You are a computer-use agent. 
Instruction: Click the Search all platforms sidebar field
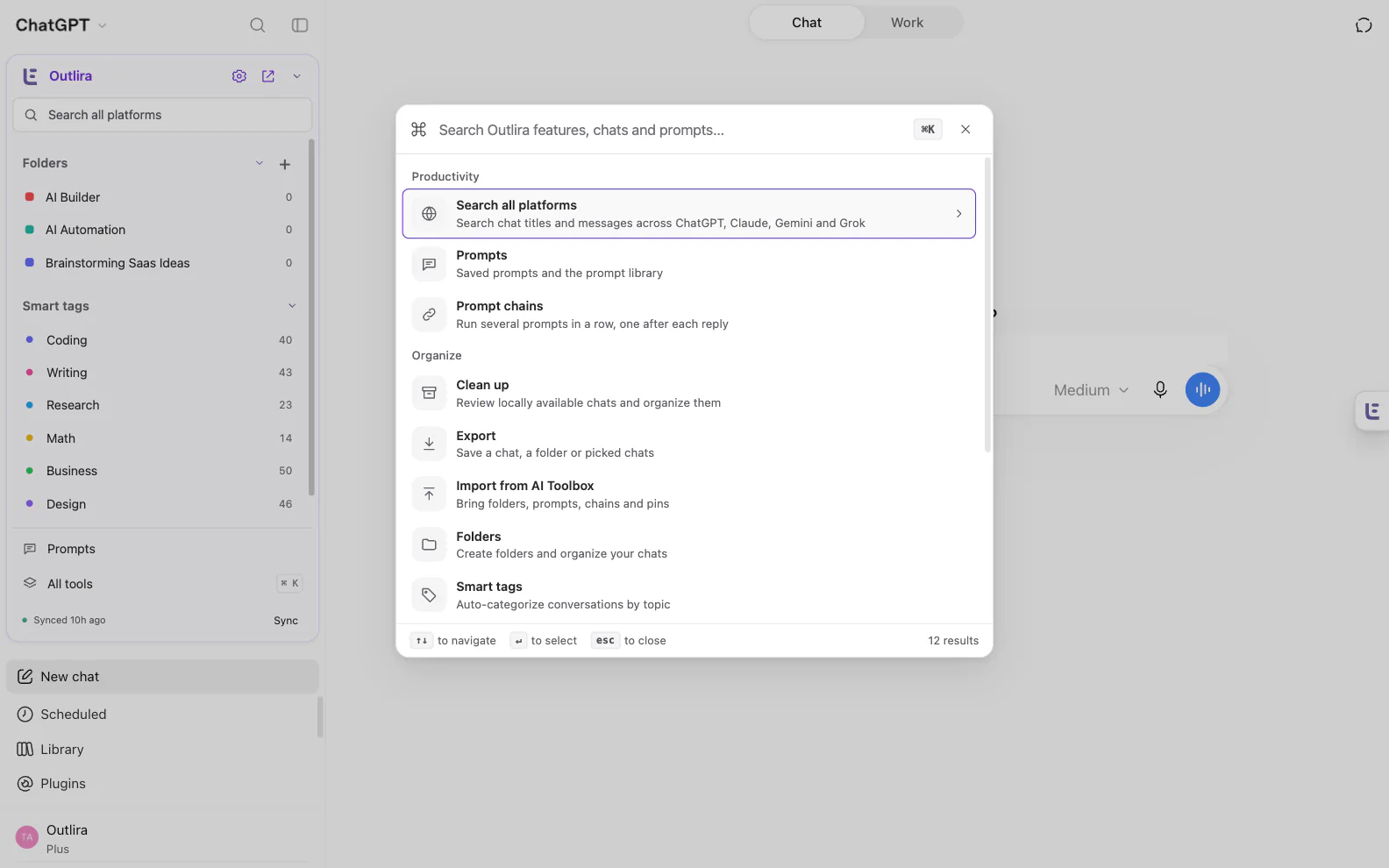pyautogui.click(x=162, y=115)
